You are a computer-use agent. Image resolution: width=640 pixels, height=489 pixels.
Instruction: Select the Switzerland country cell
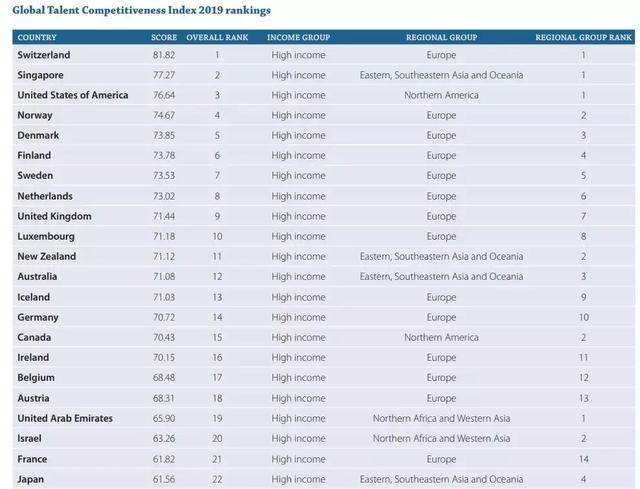tap(44, 55)
